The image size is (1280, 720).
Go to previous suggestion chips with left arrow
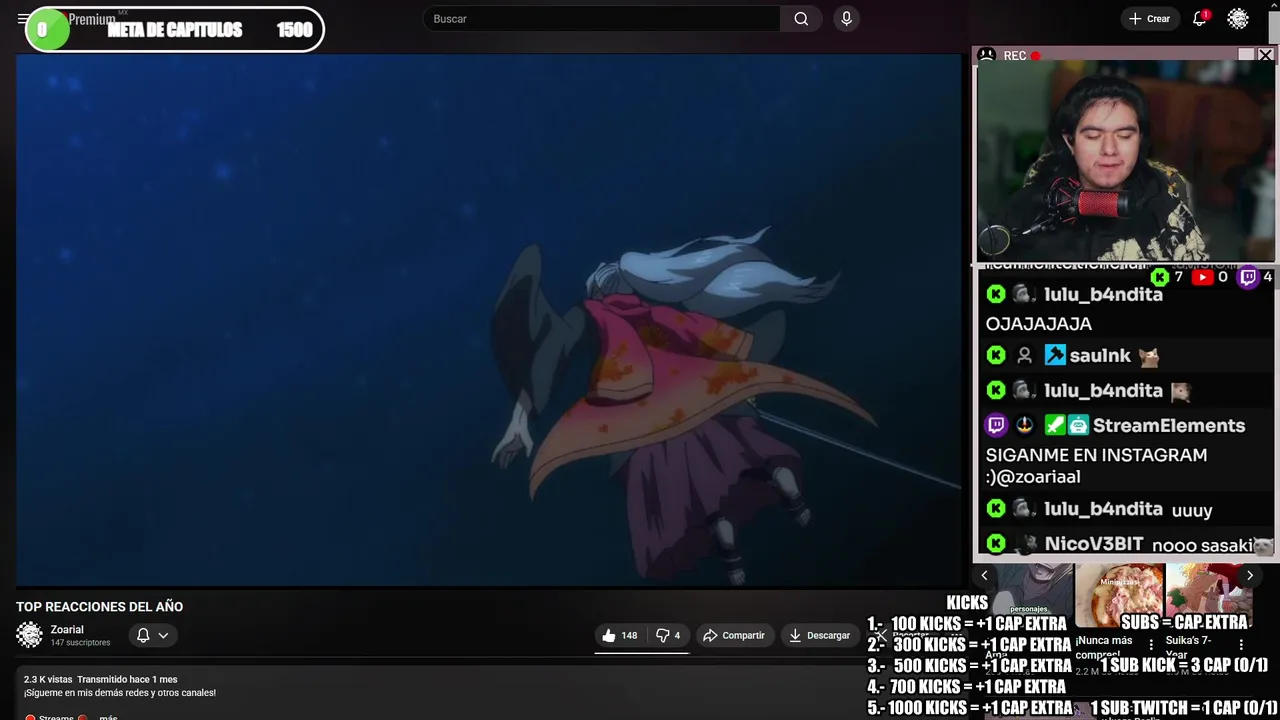click(984, 575)
